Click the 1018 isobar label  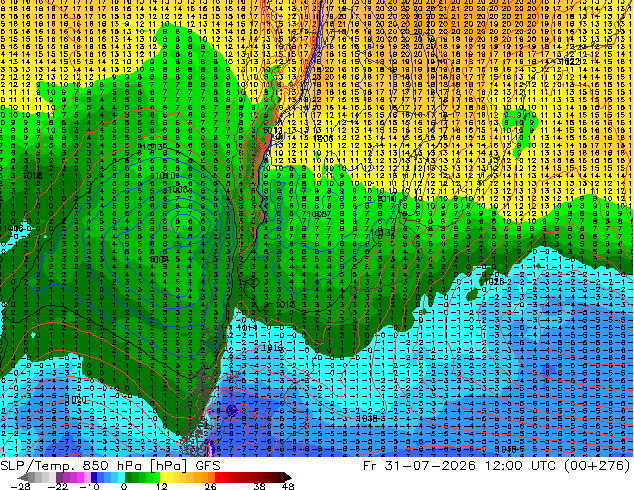32,175
